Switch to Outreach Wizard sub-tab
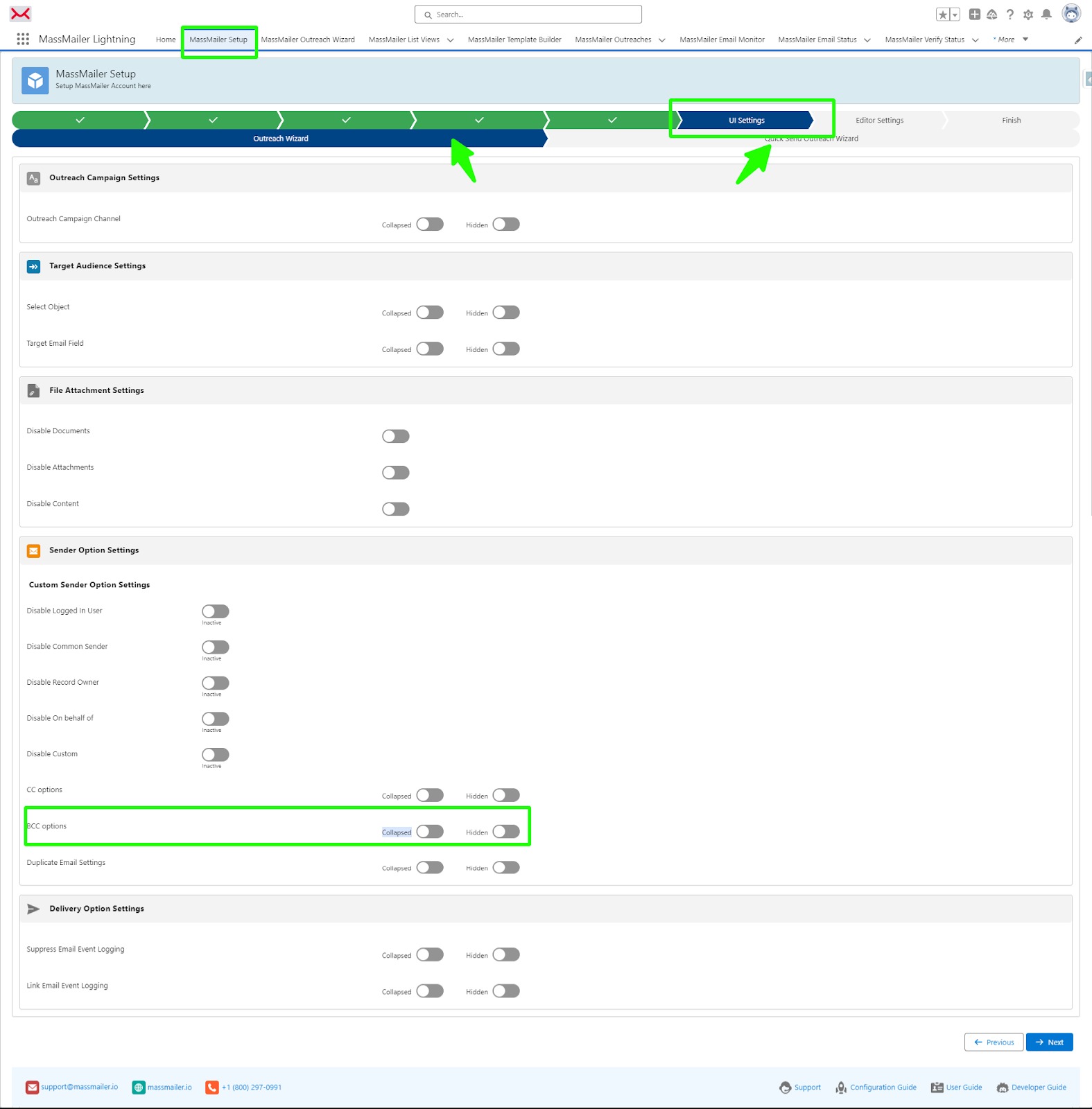The width and height of the screenshot is (1092, 1109). [x=280, y=139]
